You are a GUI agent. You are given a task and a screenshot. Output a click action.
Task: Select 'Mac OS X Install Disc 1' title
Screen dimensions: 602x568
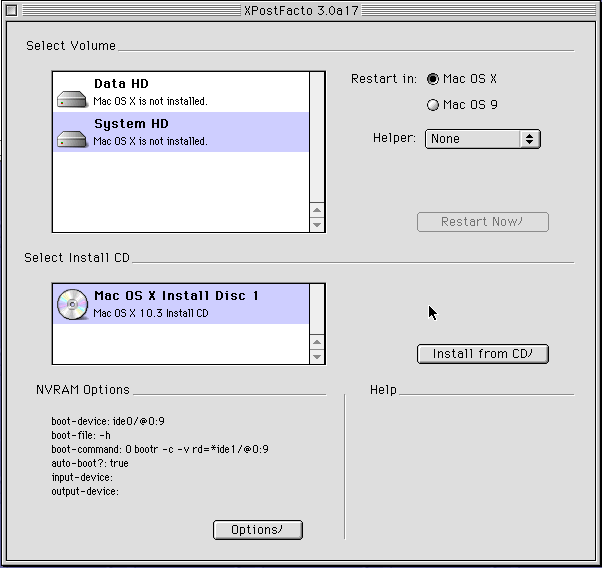point(176,296)
